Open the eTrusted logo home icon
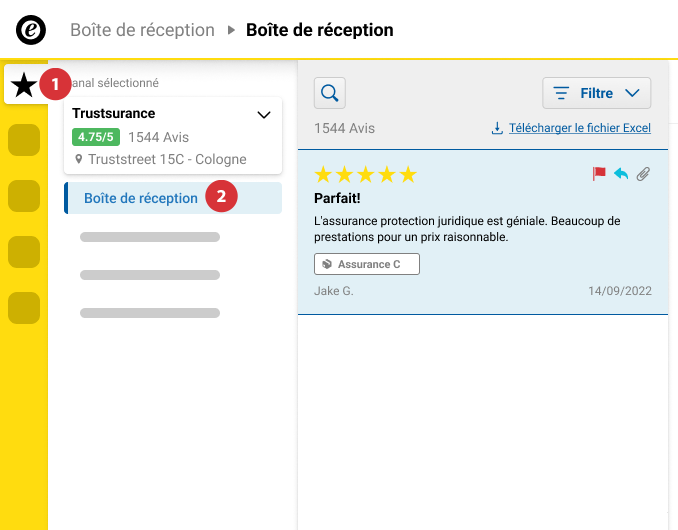 point(31,30)
